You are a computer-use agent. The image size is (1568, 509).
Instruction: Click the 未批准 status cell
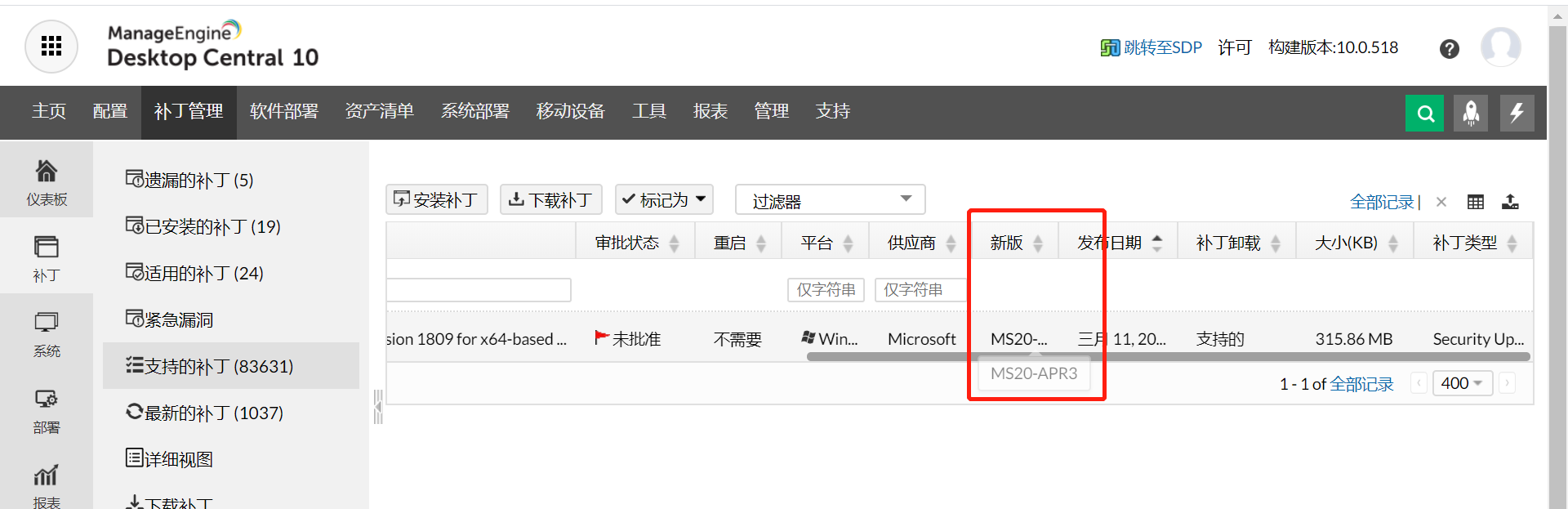[x=628, y=339]
